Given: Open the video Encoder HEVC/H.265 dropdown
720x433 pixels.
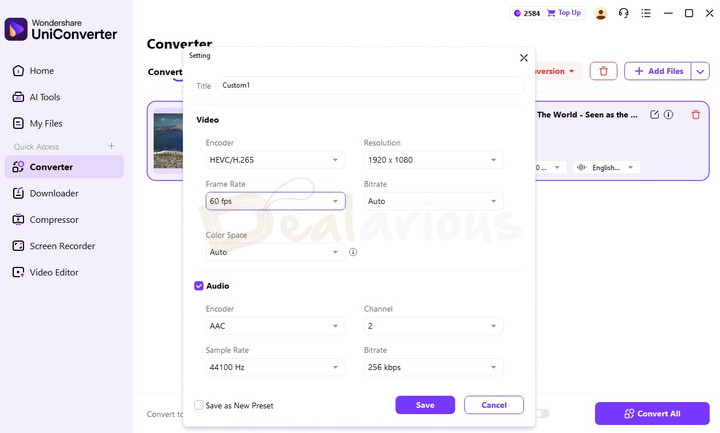Looking at the screenshot, I should [275, 160].
